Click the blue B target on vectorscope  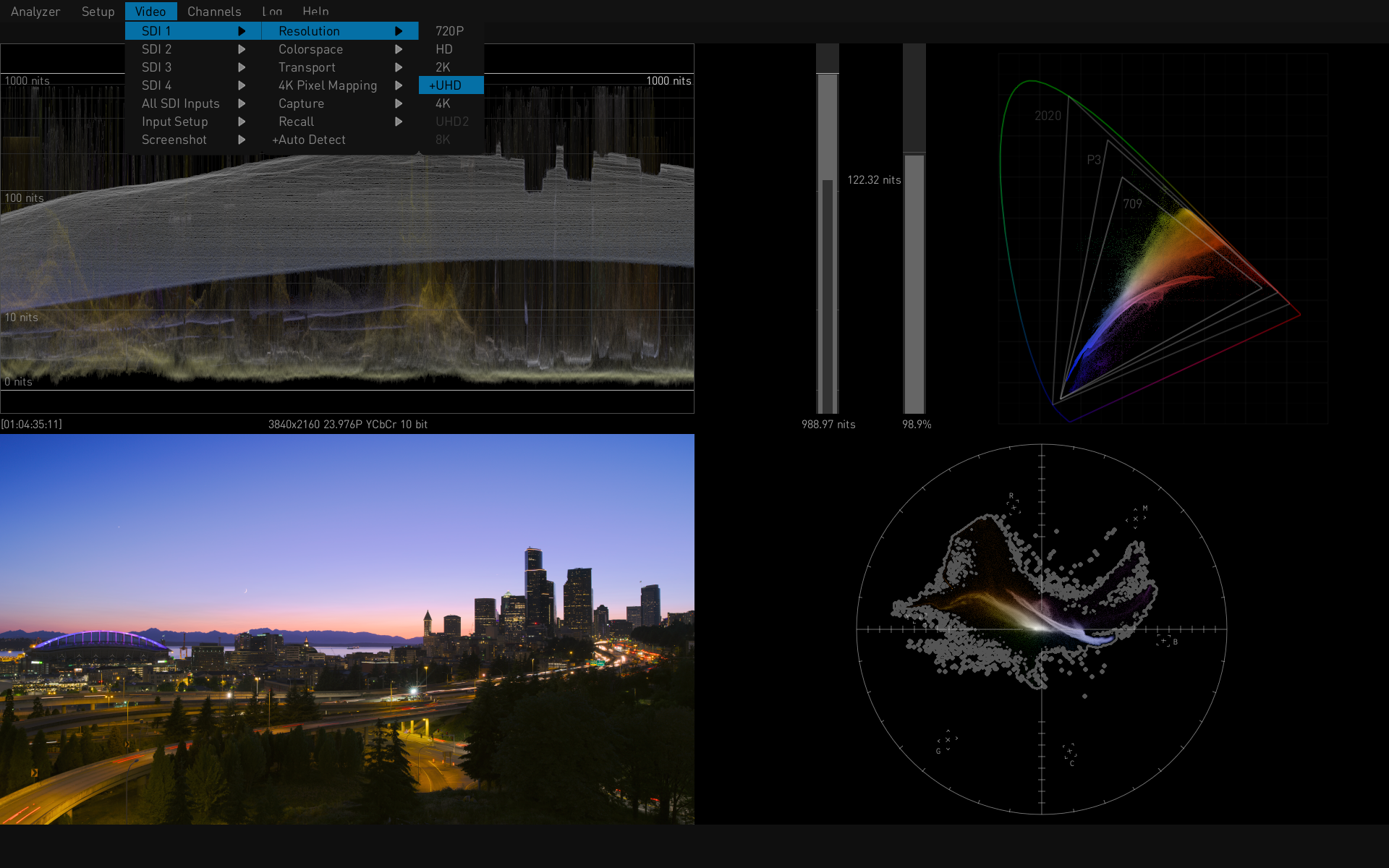point(1163,641)
